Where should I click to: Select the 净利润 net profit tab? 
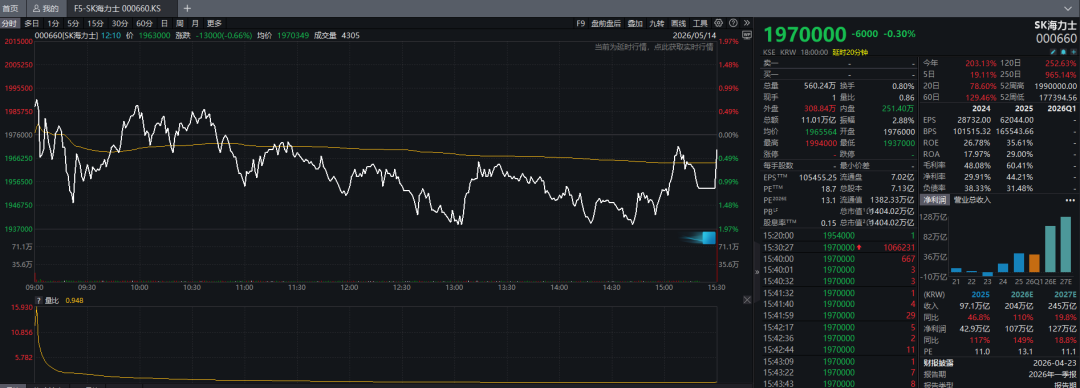click(935, 200)
